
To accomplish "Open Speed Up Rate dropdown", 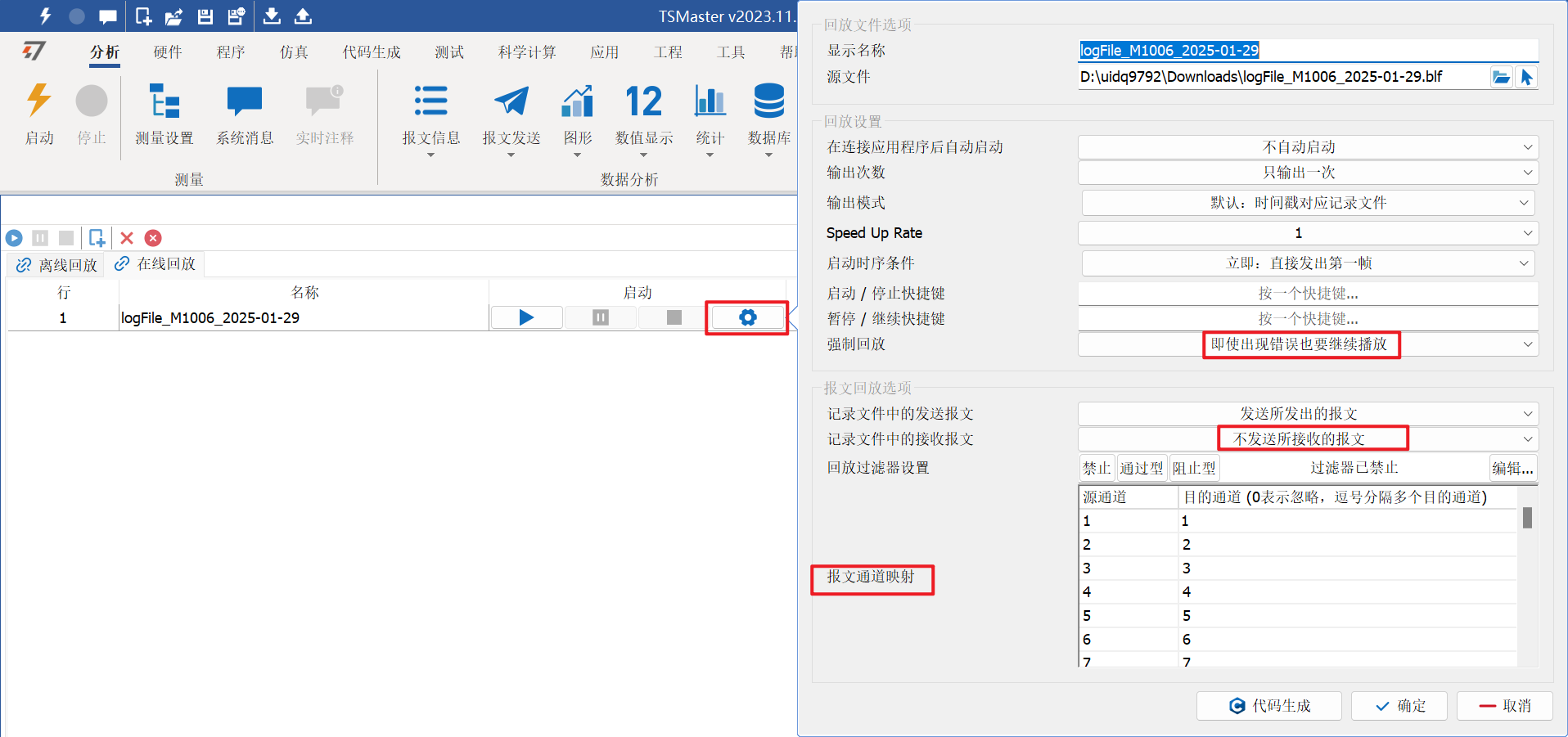I will (x=1308, y=233).
